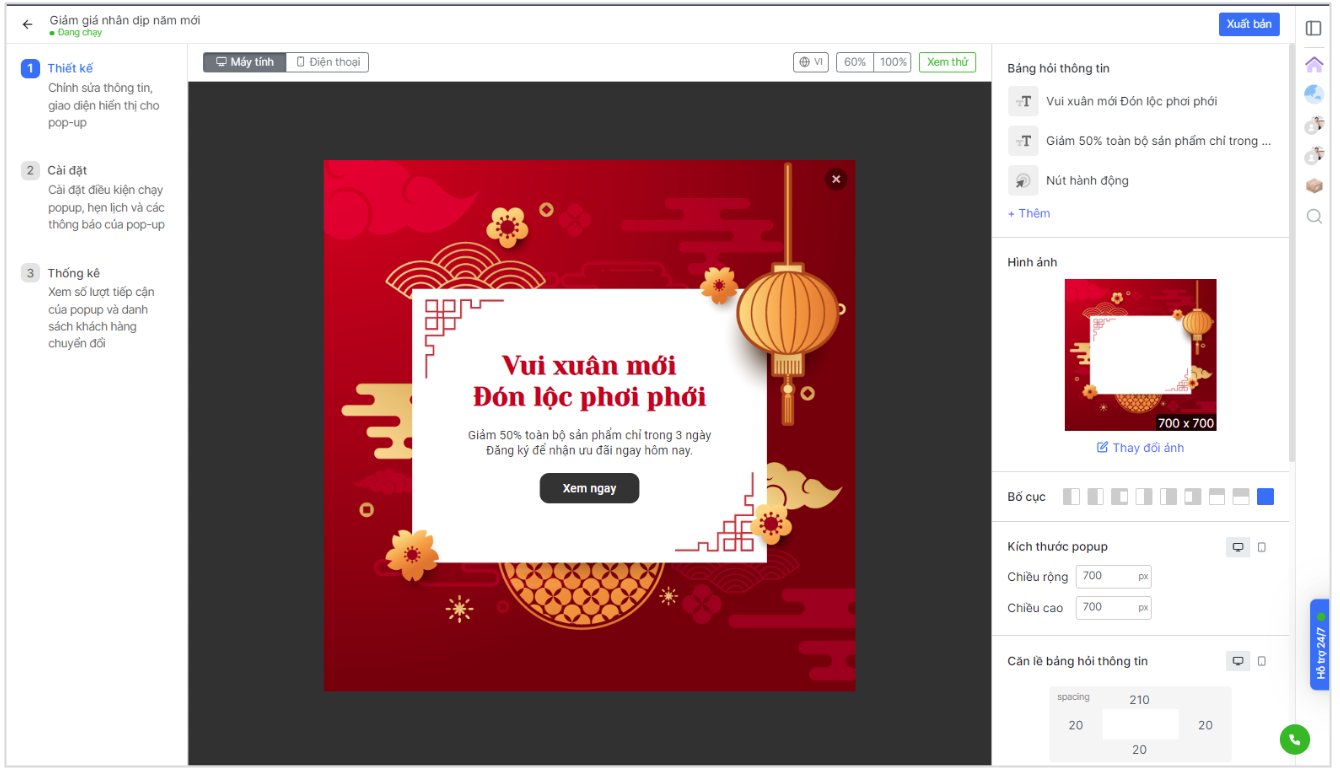Image resolution: width=1340 pixels, height=772 pixels.
Task: Switch preview to Điện thoại mode
Action: click(328, 62)
